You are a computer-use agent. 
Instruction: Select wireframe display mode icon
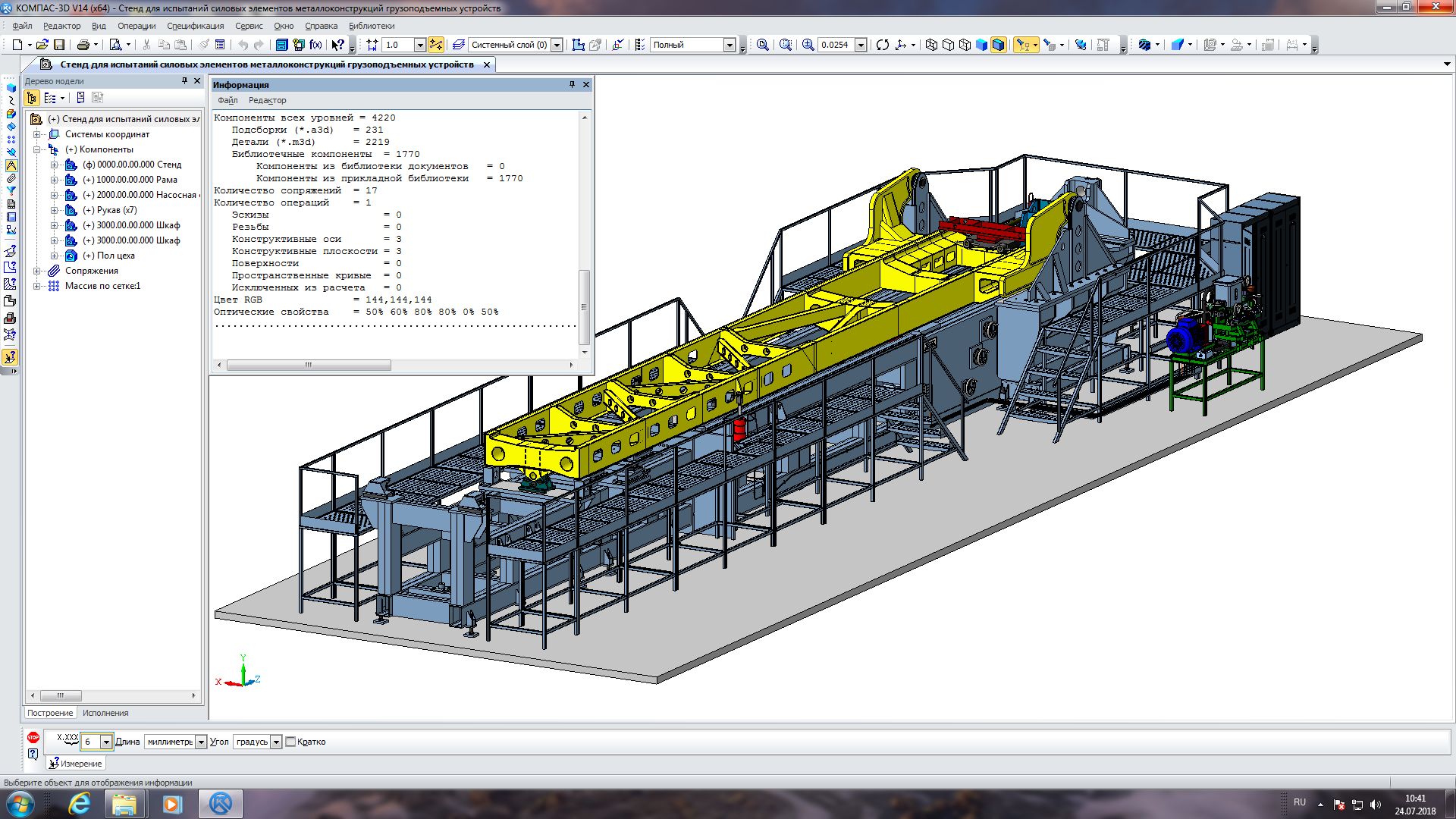click(x=932, y=45)
